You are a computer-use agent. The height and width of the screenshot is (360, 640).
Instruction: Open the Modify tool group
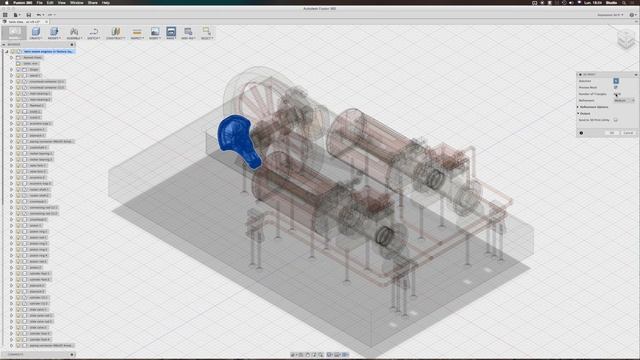tap(54, 33)
